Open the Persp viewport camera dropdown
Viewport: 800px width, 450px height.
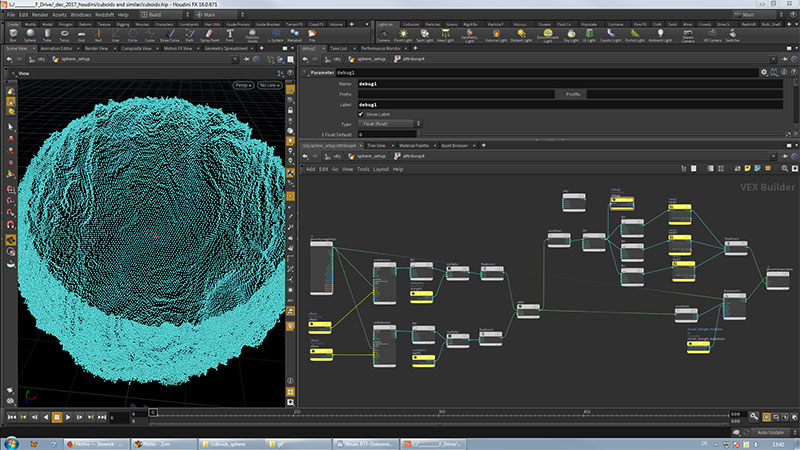point(243,85)
